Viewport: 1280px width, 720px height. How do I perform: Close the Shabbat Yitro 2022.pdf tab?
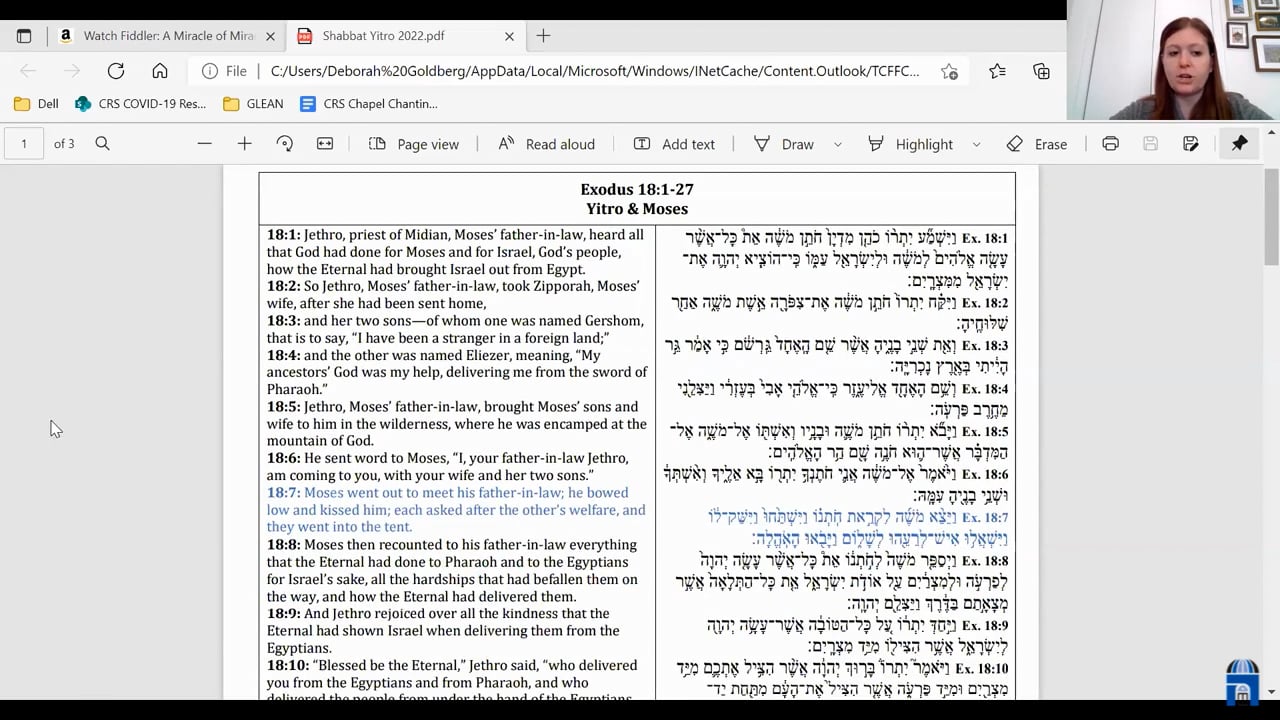click(x=509, y=36)
